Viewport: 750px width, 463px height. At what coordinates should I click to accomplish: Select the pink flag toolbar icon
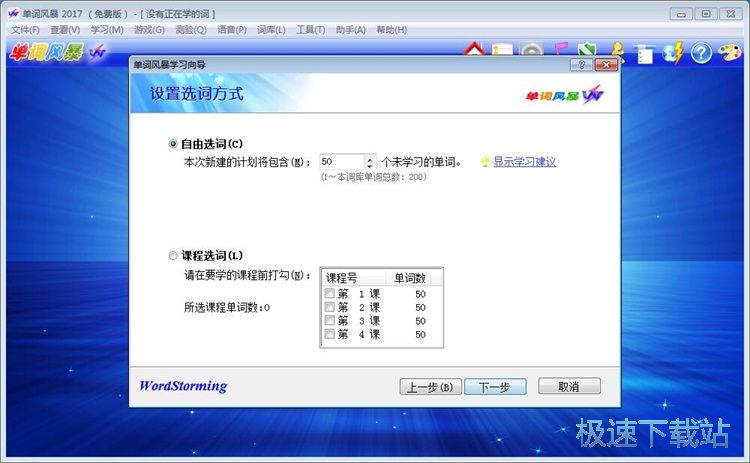click(560, 49)
